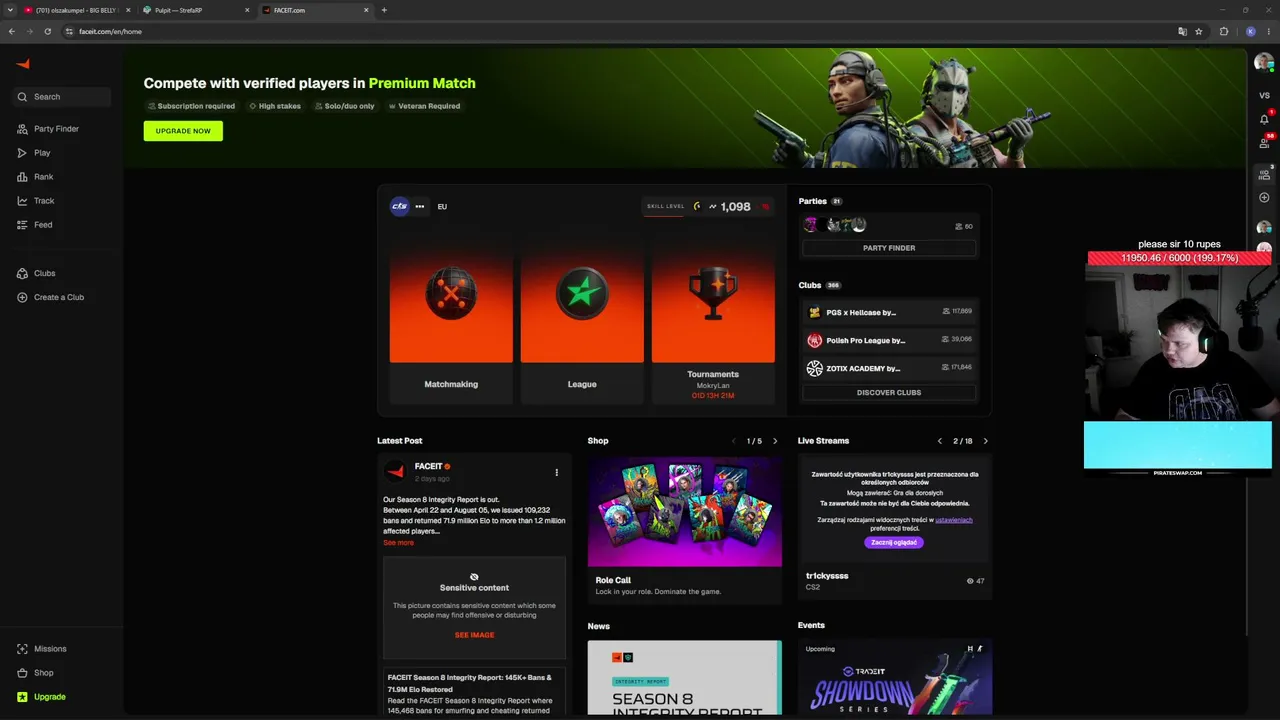This screenshot has width=1280, height=720.
Task: Open the Feed sidebar icon
Action: click(22, 225)
